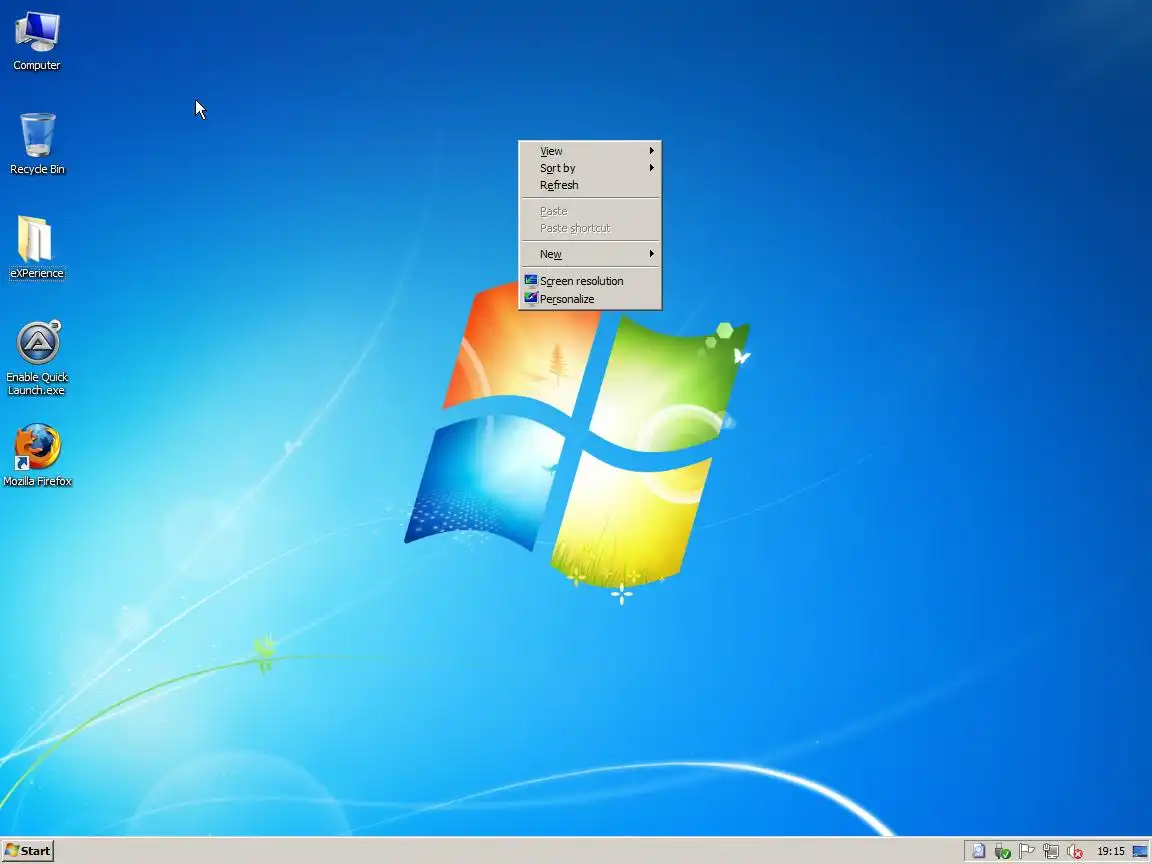1152x864 pixels.
Task: Expand the Sort by submenu
Action: (x=590, y=168)
